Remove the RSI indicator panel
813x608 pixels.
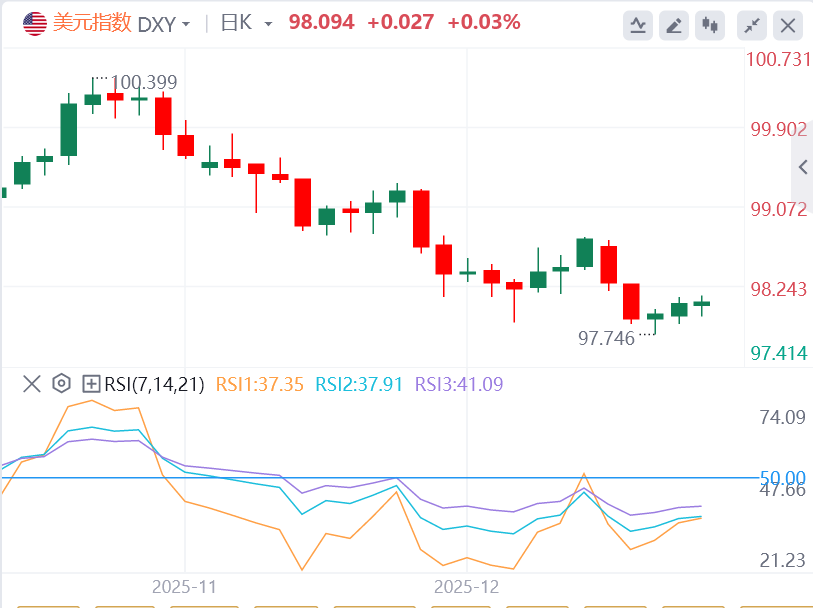32,383
